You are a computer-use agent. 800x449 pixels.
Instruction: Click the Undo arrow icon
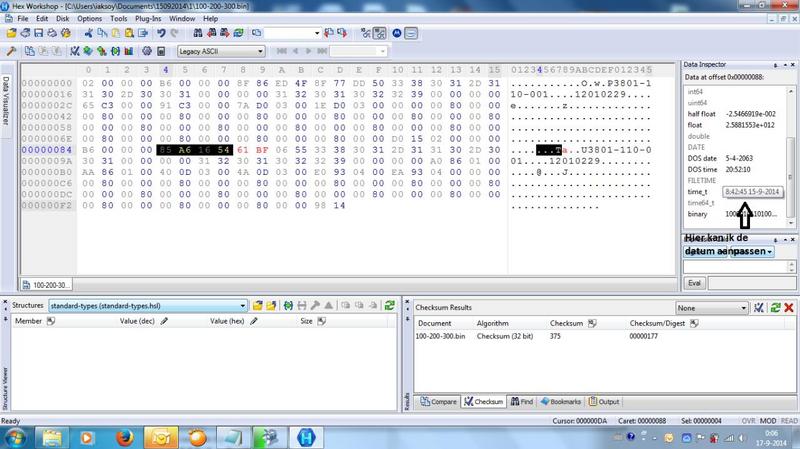[x=161, y=33]
